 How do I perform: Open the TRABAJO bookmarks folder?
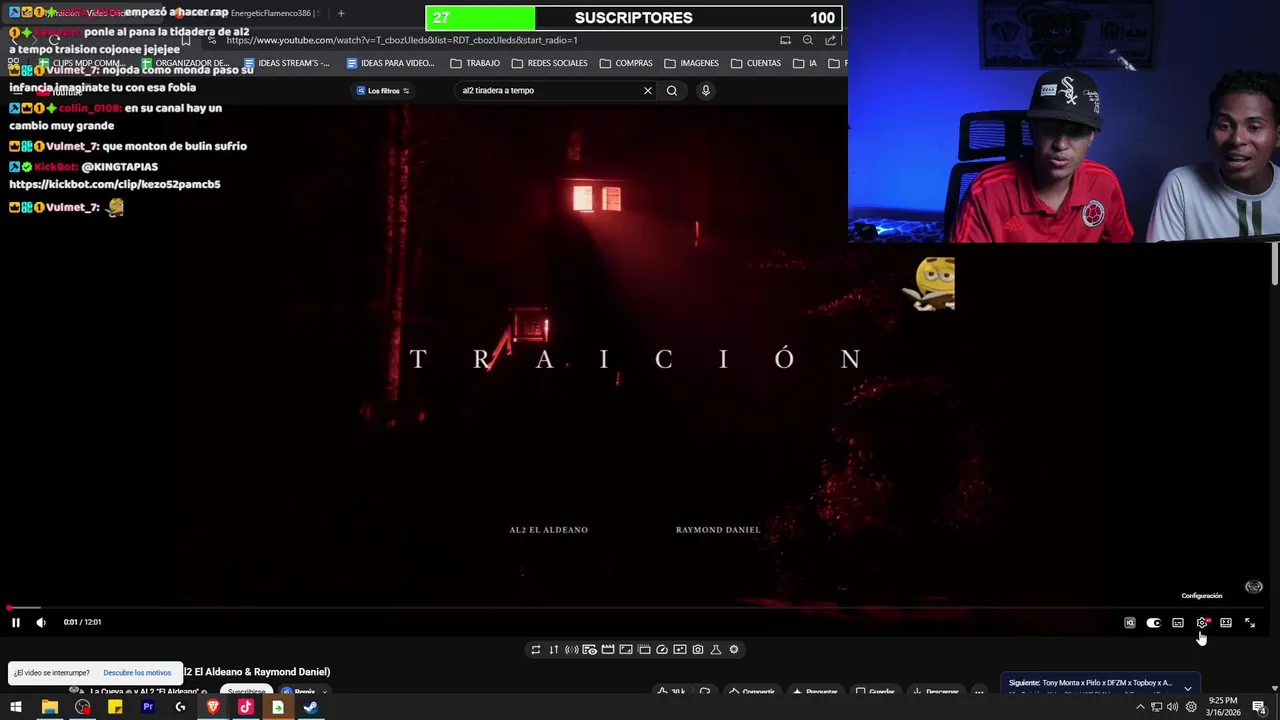[x=475, y=63]
